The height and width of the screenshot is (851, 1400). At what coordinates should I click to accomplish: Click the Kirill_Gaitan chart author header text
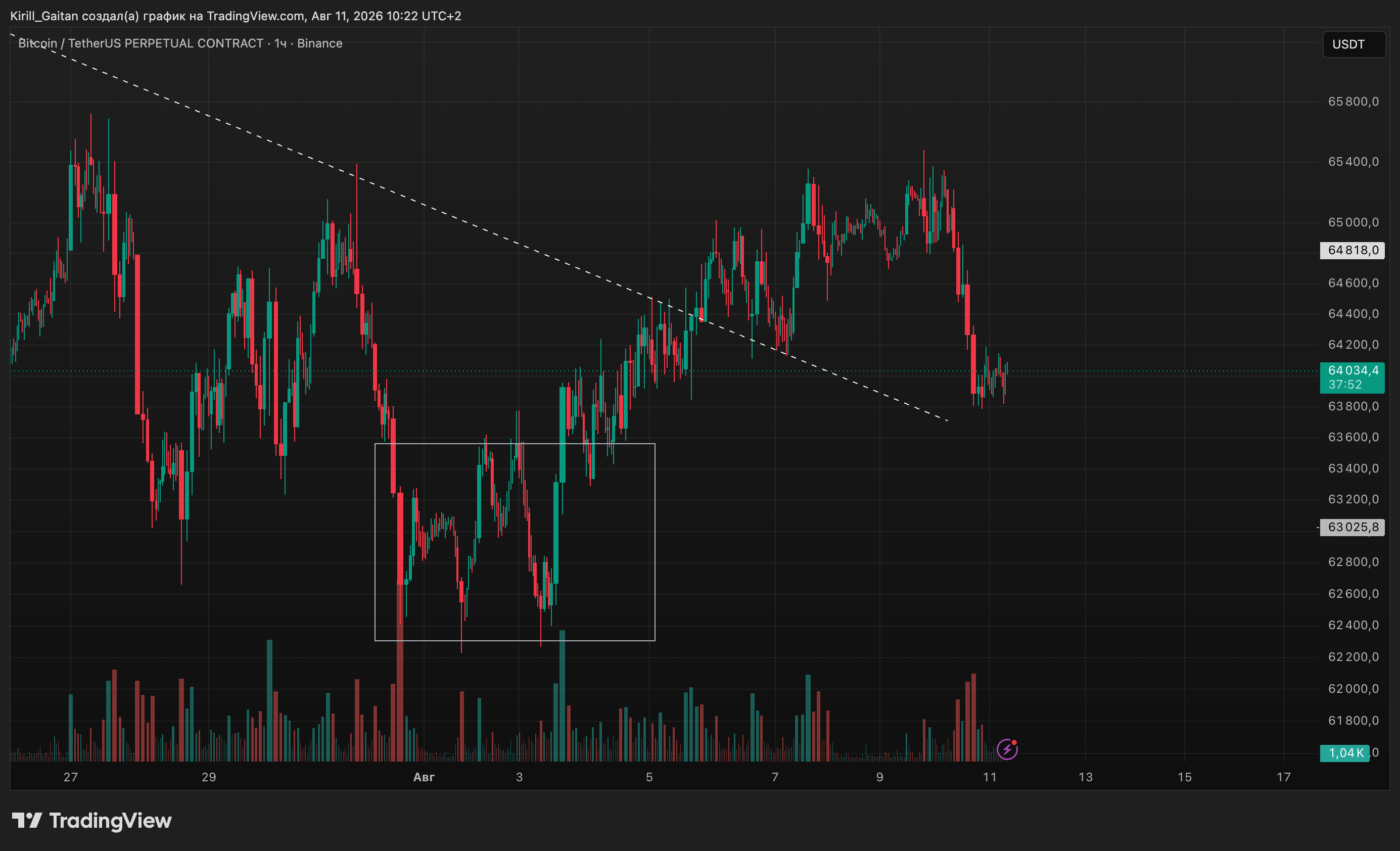[236, 16]
